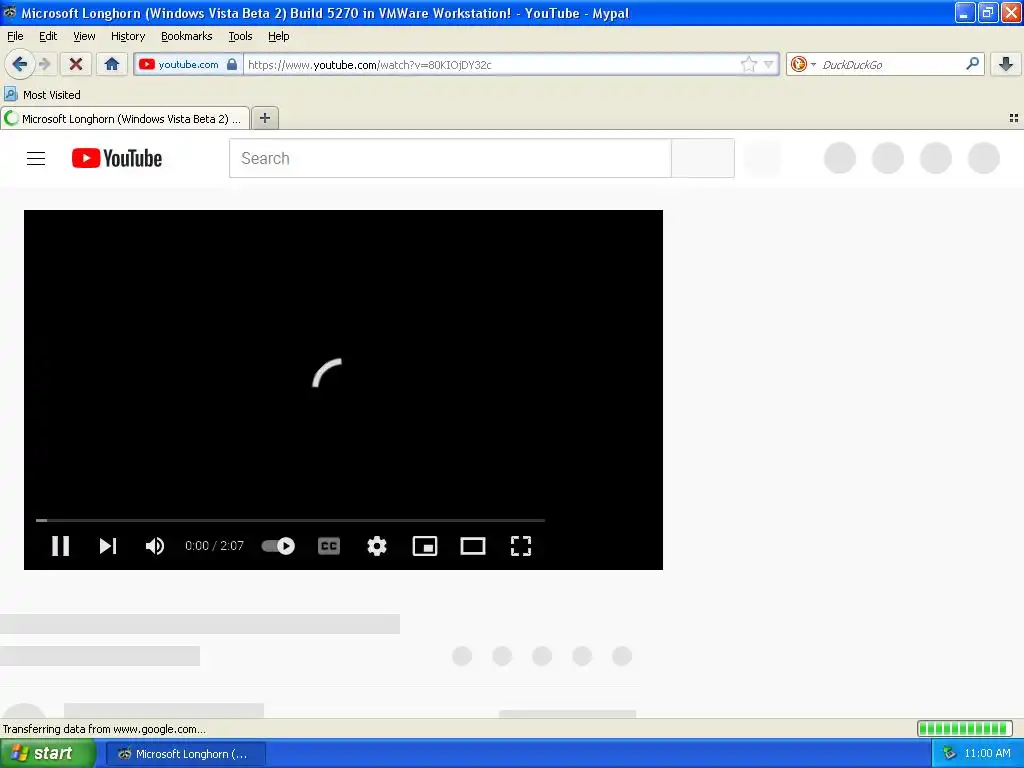Image resolution: width=1024 pixels, height=768 pixels.
Task: Open browser Home page
Action: click(x=112, y=64)
